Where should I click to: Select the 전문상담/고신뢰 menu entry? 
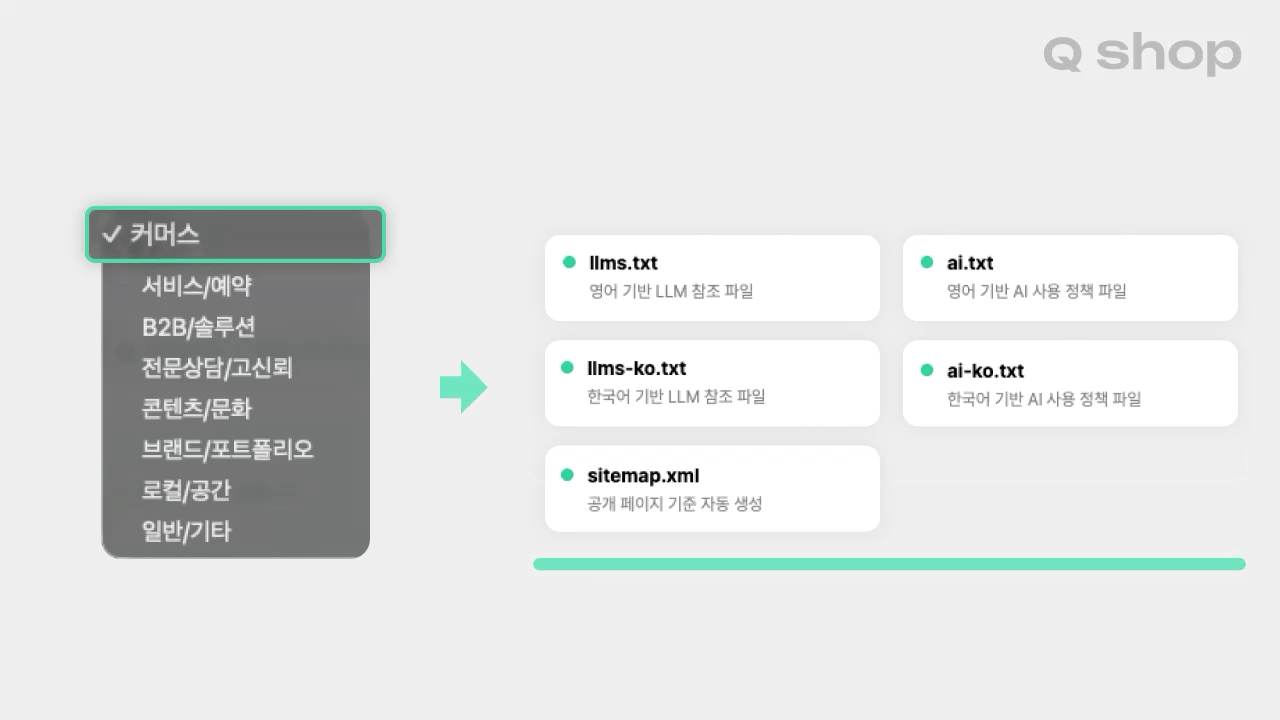(x=217, y=368)
